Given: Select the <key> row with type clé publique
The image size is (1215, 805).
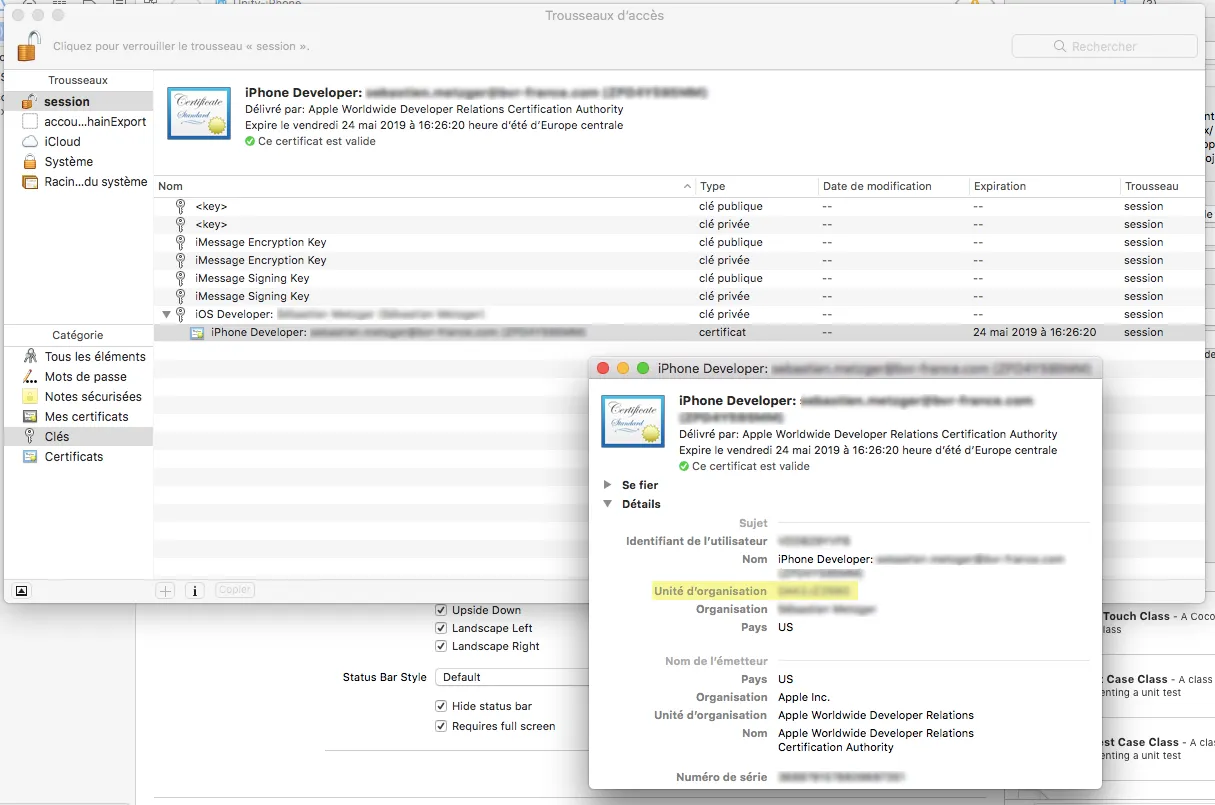Looking at the screenshot, I should point(679,206).
